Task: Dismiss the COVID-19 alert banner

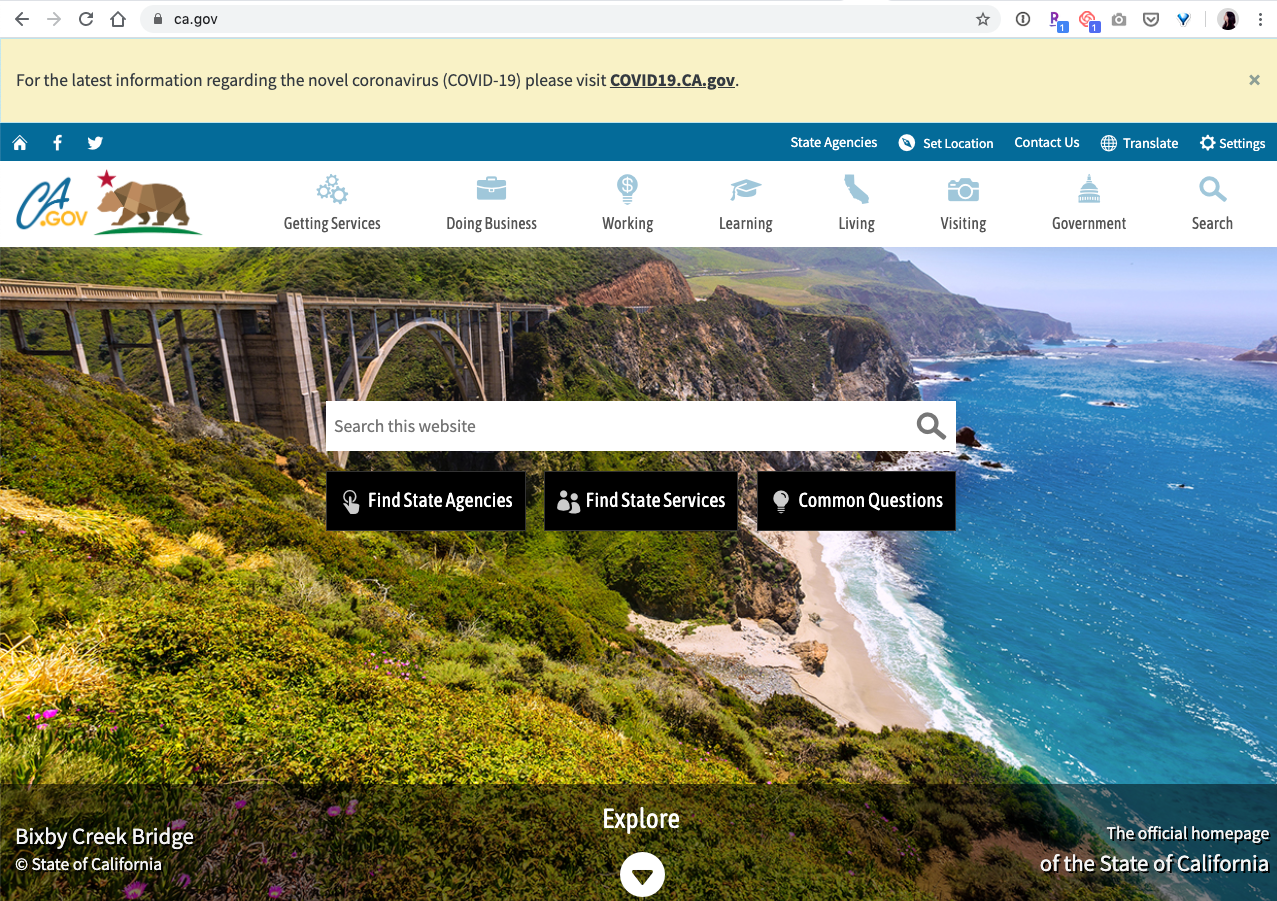Action: (x=1254, y=80)
